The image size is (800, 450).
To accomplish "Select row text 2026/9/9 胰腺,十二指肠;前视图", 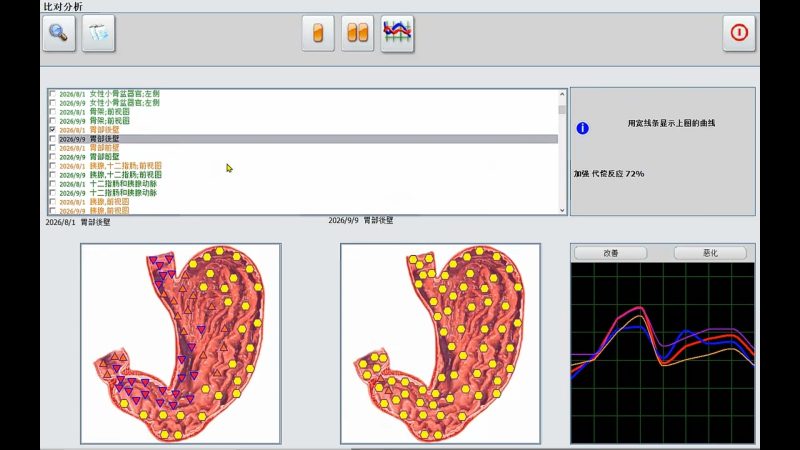I will (x=110, y=175).
